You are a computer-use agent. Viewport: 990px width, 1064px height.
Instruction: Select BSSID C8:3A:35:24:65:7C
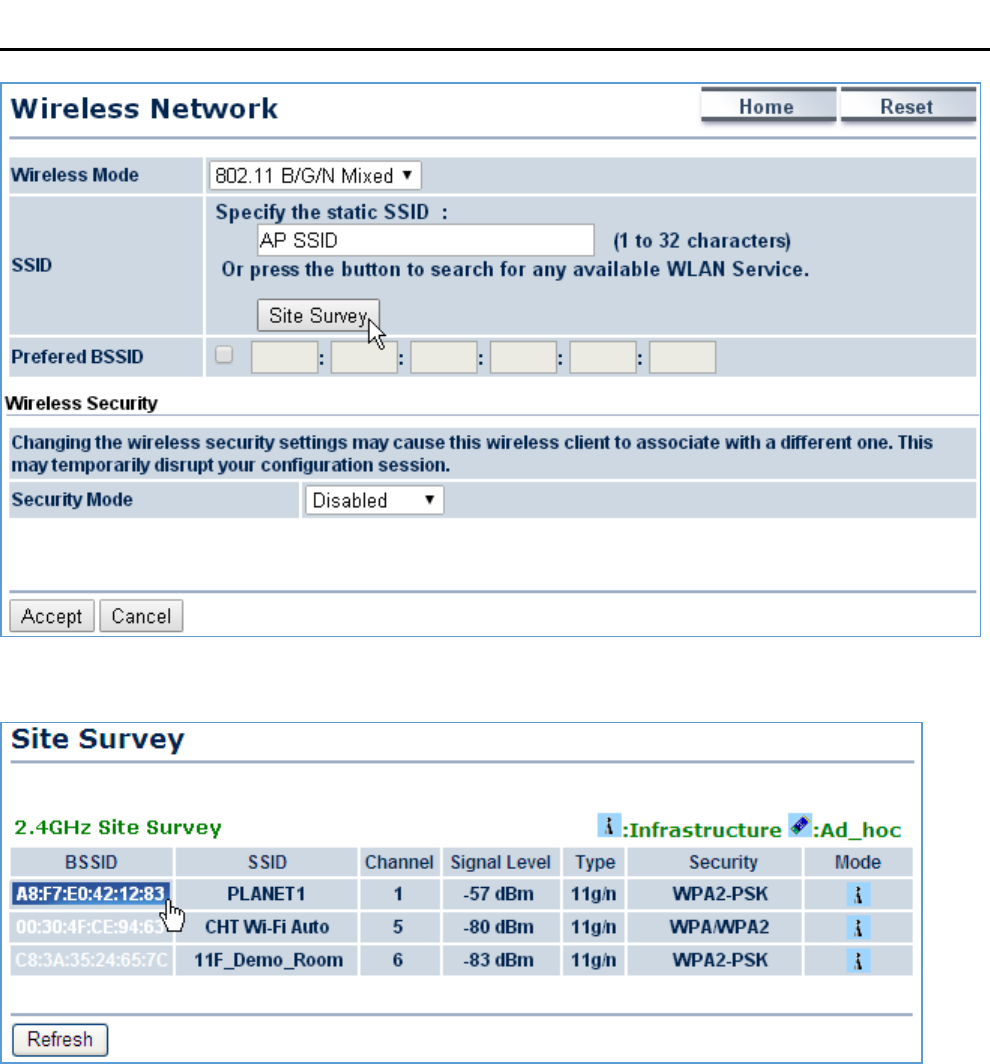(x=90, y=960)
